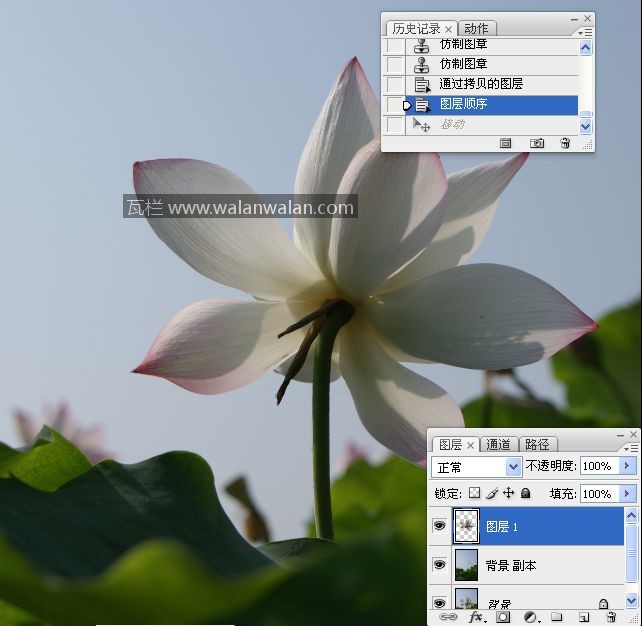Create a new layer group folder
This screenshot has width=642, height=626.
click(x=557, y=618)
